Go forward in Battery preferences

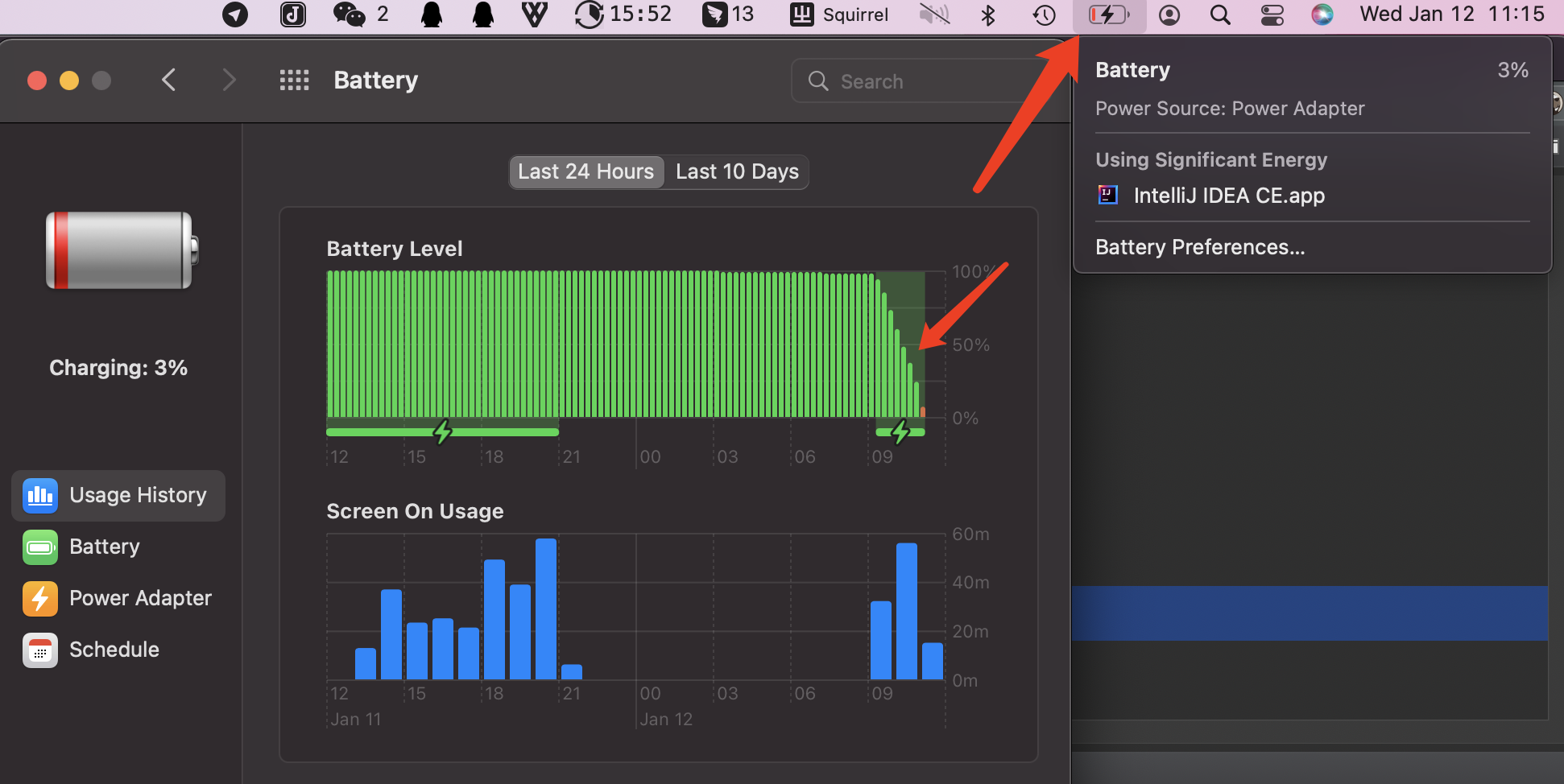pos(229,80)
